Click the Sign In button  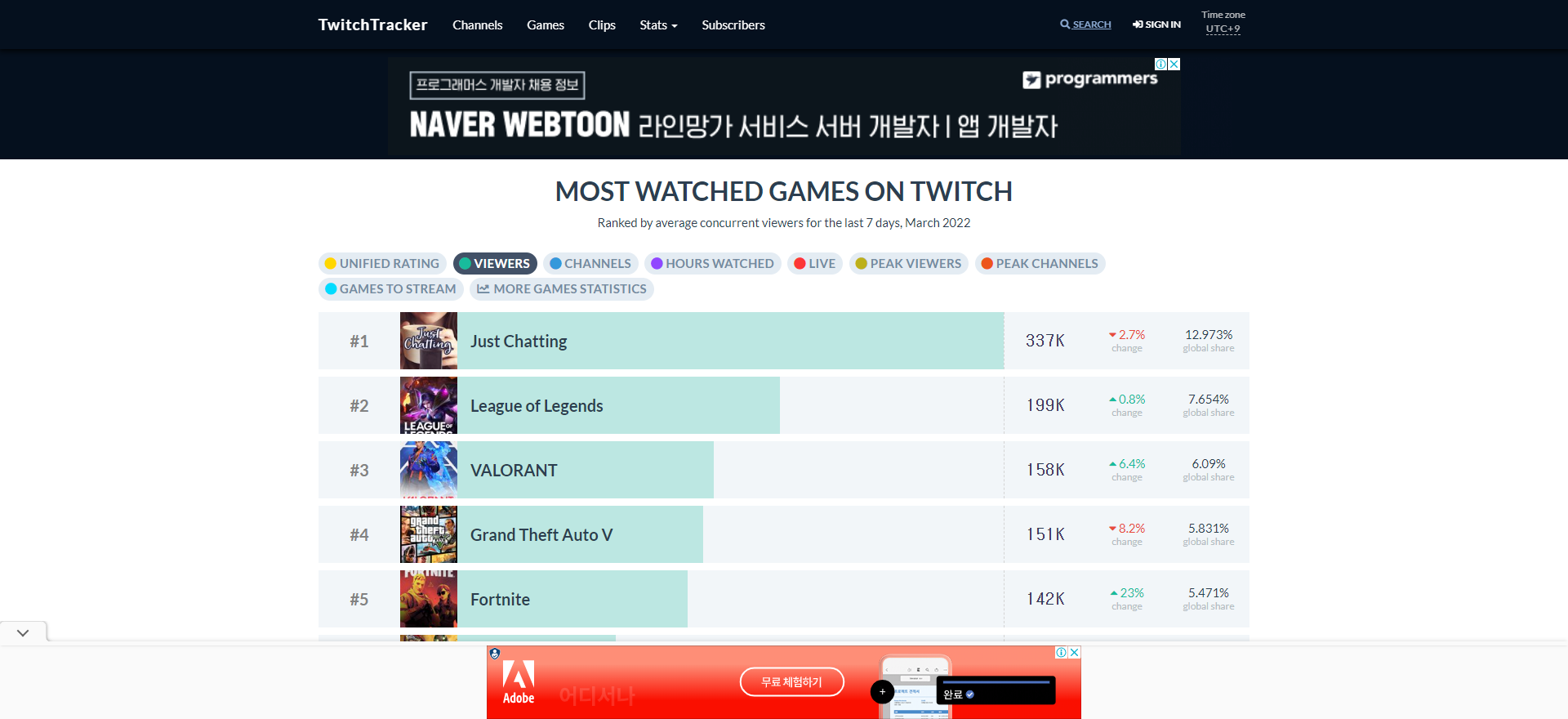1156,25
